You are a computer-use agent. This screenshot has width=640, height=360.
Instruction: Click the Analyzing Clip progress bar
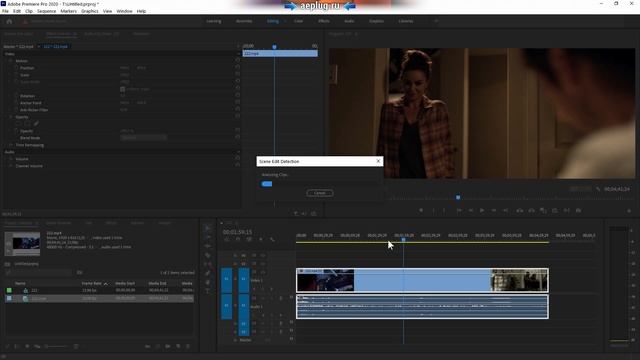[x=320, y=184]
